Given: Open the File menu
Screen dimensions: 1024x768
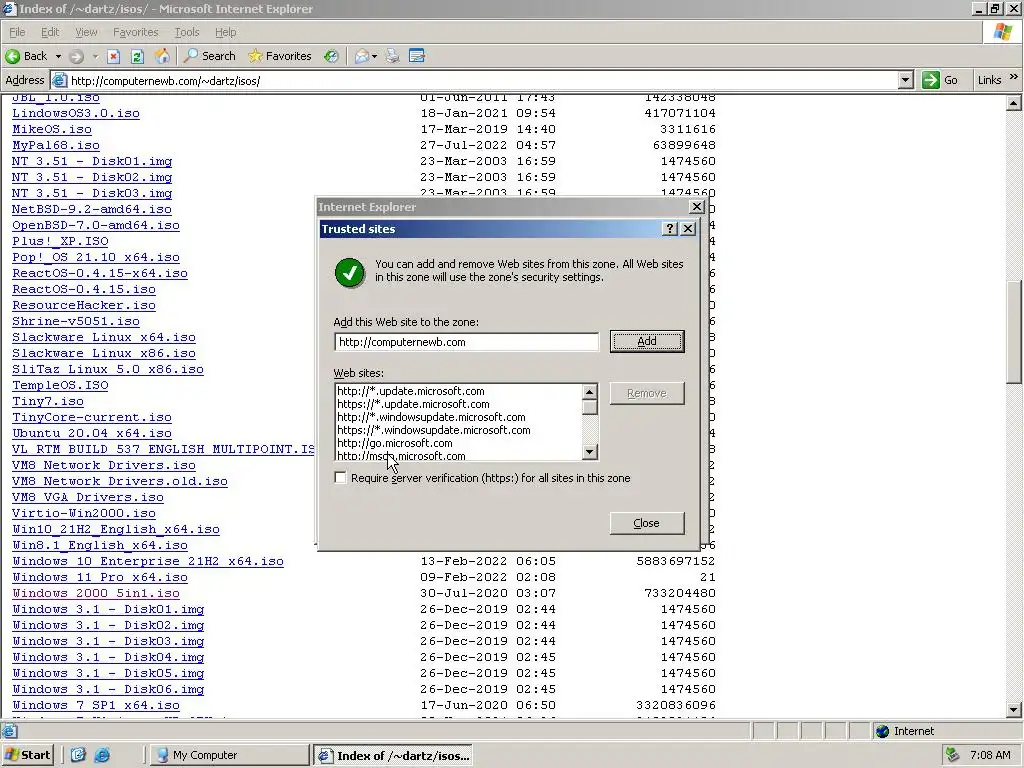Looking at the screenshot, I should click(17, 32).
